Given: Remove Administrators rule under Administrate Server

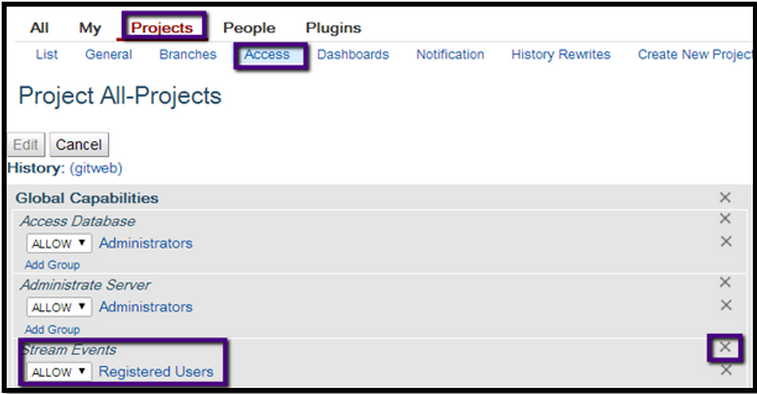Looking at the screenshot, I should click(726, 305).
